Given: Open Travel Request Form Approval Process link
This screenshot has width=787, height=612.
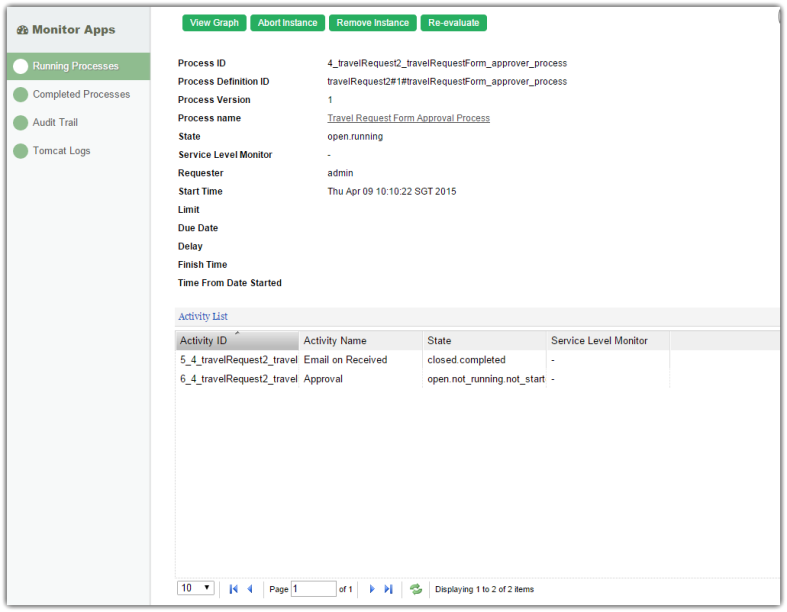Looking at the screenshot, I should [408, 118].
